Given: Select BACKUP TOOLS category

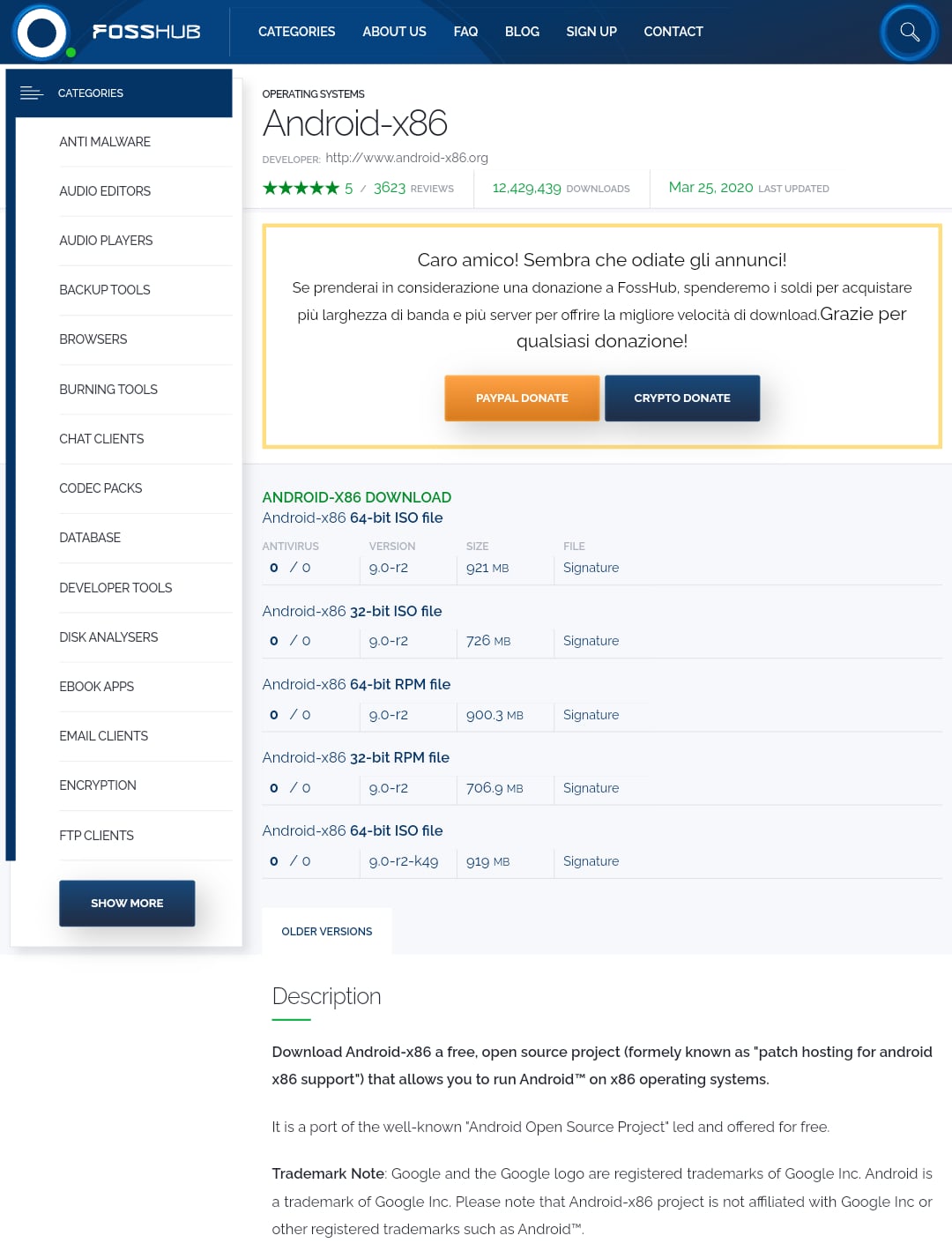Looking at the screenshot, I should click(x=105, y=290).
